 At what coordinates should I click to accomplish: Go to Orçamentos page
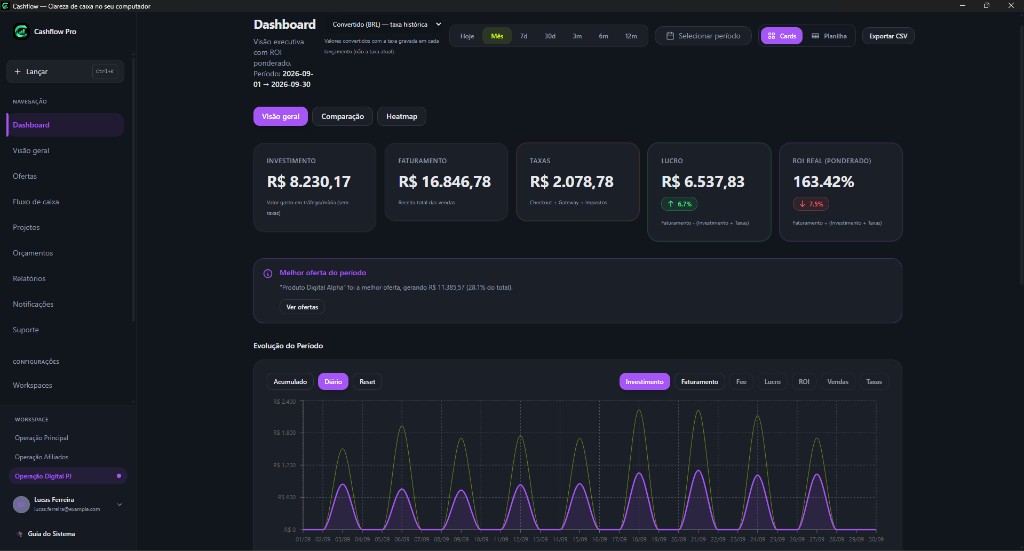coord(65,253)
